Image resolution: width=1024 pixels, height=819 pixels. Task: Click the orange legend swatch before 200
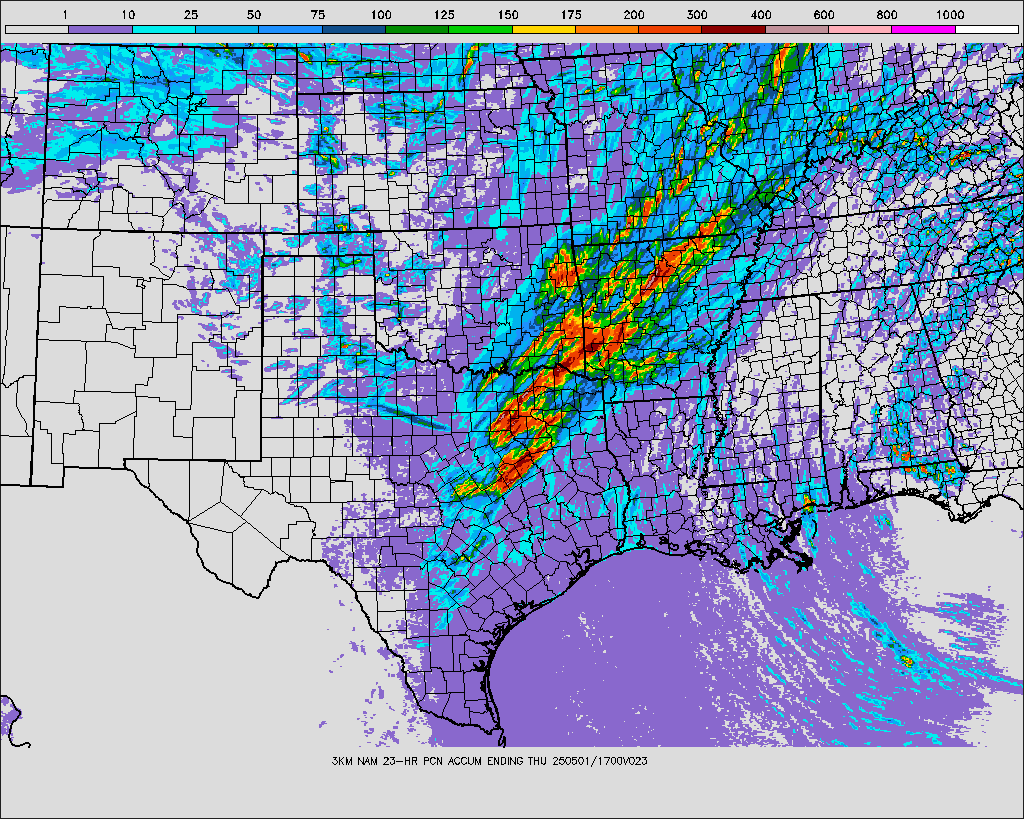607,29
